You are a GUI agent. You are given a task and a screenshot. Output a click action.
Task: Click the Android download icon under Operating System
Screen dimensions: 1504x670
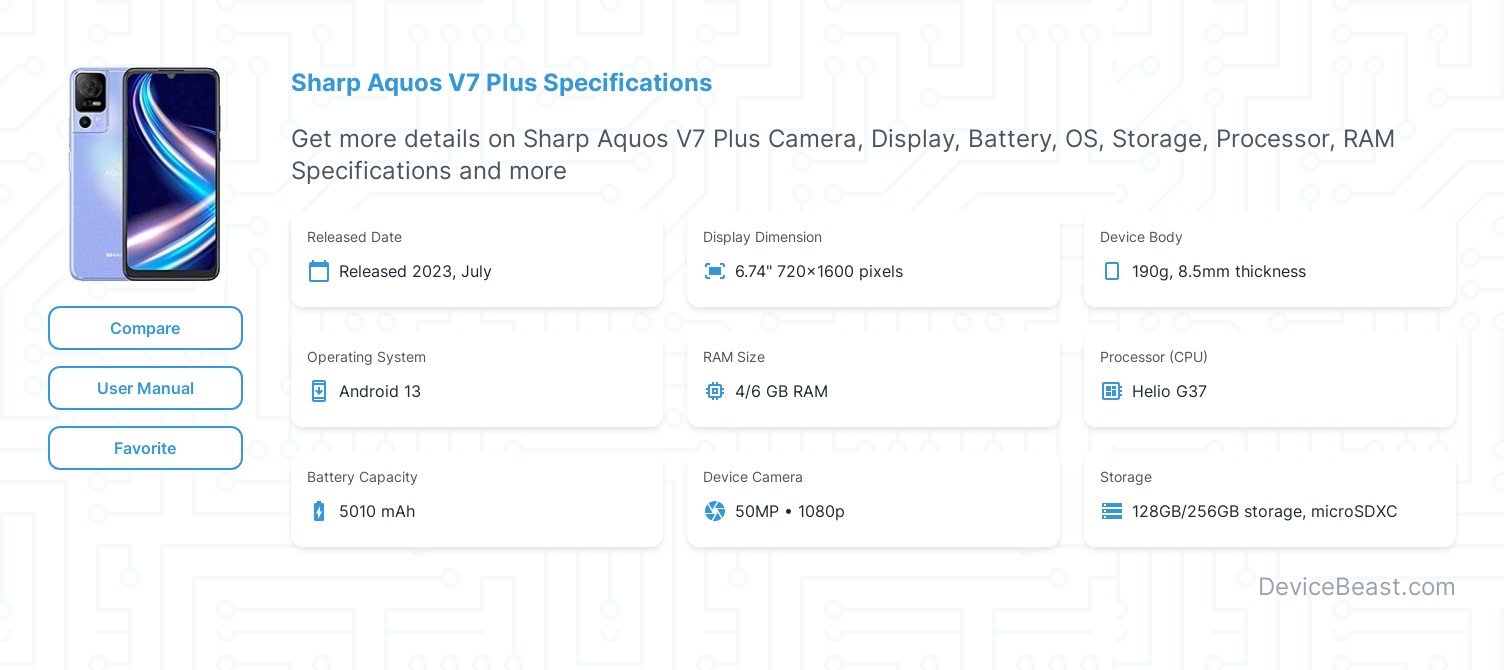pos(319,391)
